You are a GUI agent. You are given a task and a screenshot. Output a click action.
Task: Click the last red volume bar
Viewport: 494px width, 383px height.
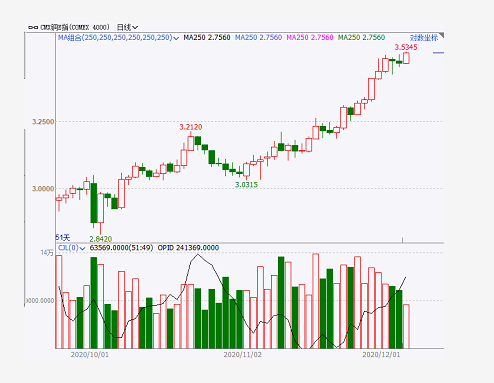406,326
